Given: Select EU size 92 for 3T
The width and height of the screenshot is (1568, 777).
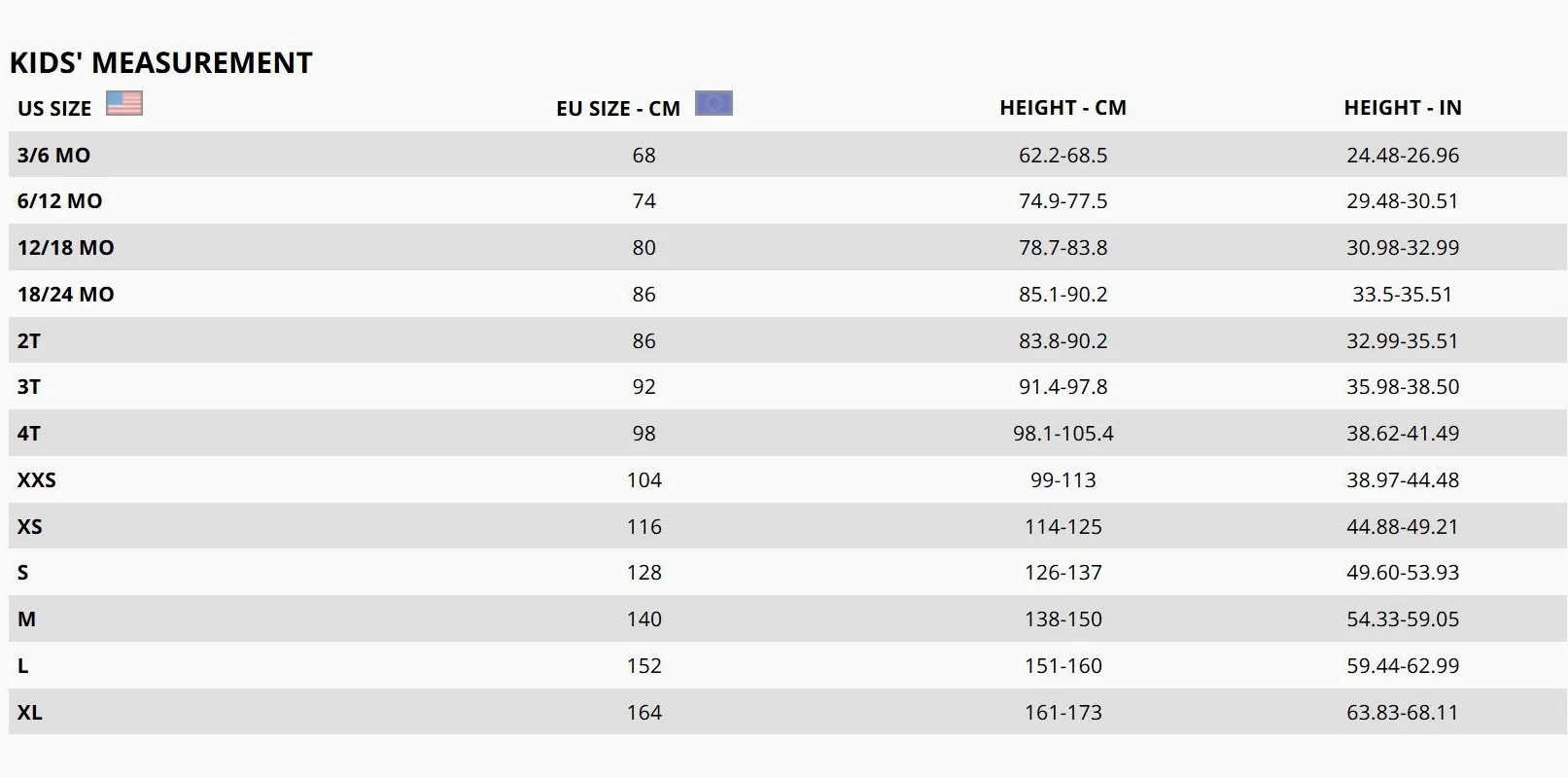Looking at the screenshot, I should tap(644, 387).
